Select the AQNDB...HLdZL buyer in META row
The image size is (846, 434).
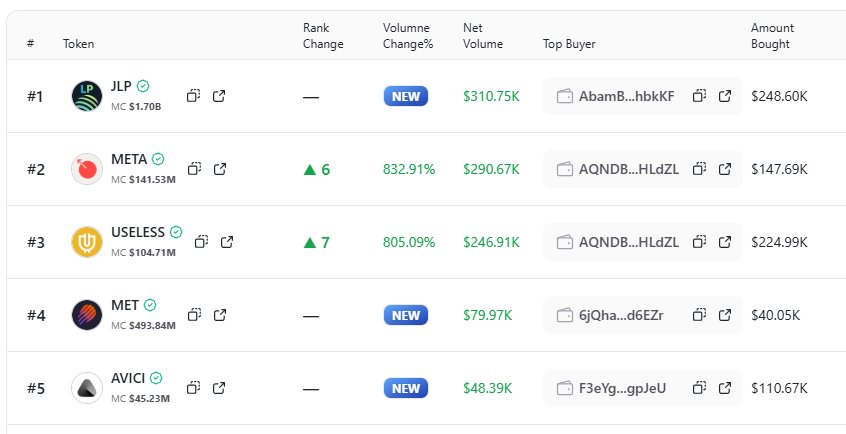pyautogui.click(x=628, y=169)
